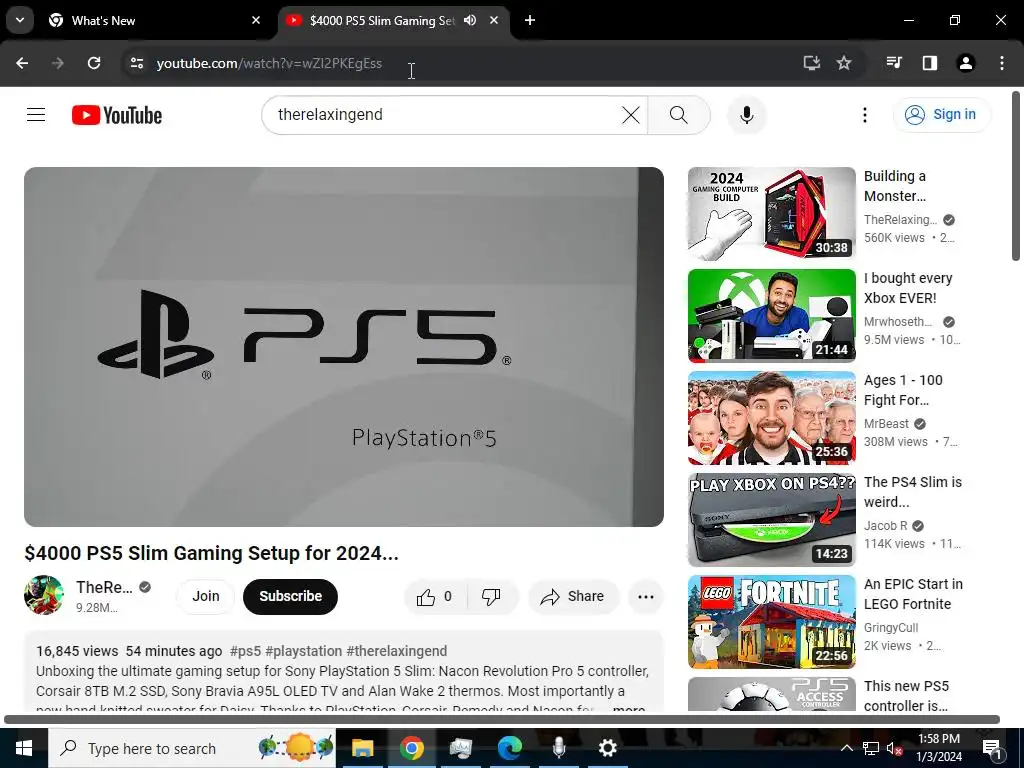Click the Windows taskbar search box
1024x768 pixels.
click(192, 748)
